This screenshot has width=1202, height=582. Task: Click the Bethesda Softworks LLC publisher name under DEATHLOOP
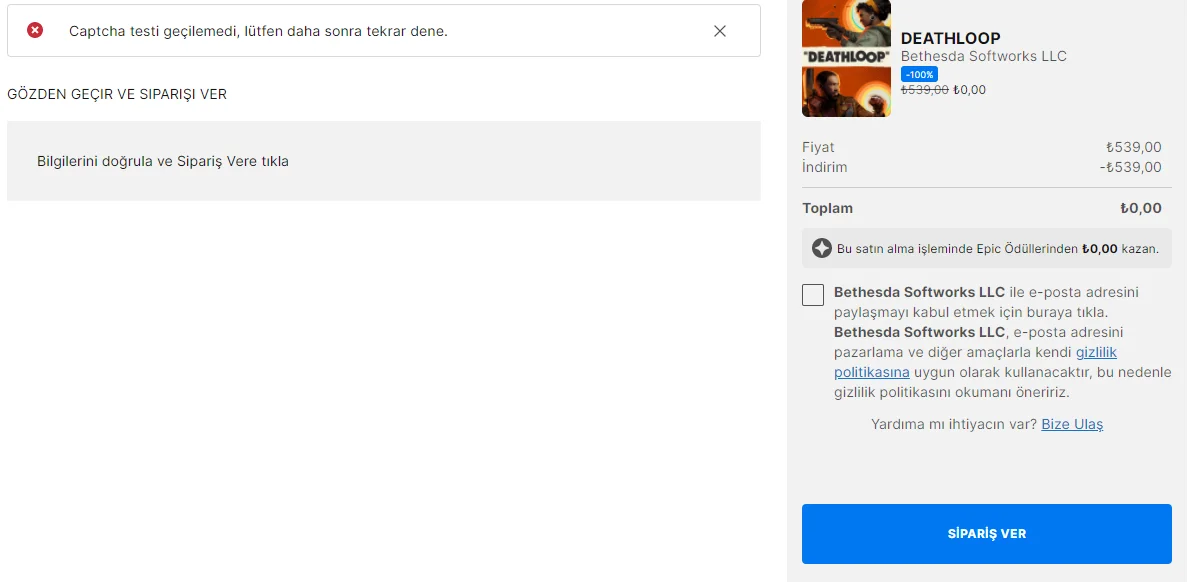click(x=984, y=56)
